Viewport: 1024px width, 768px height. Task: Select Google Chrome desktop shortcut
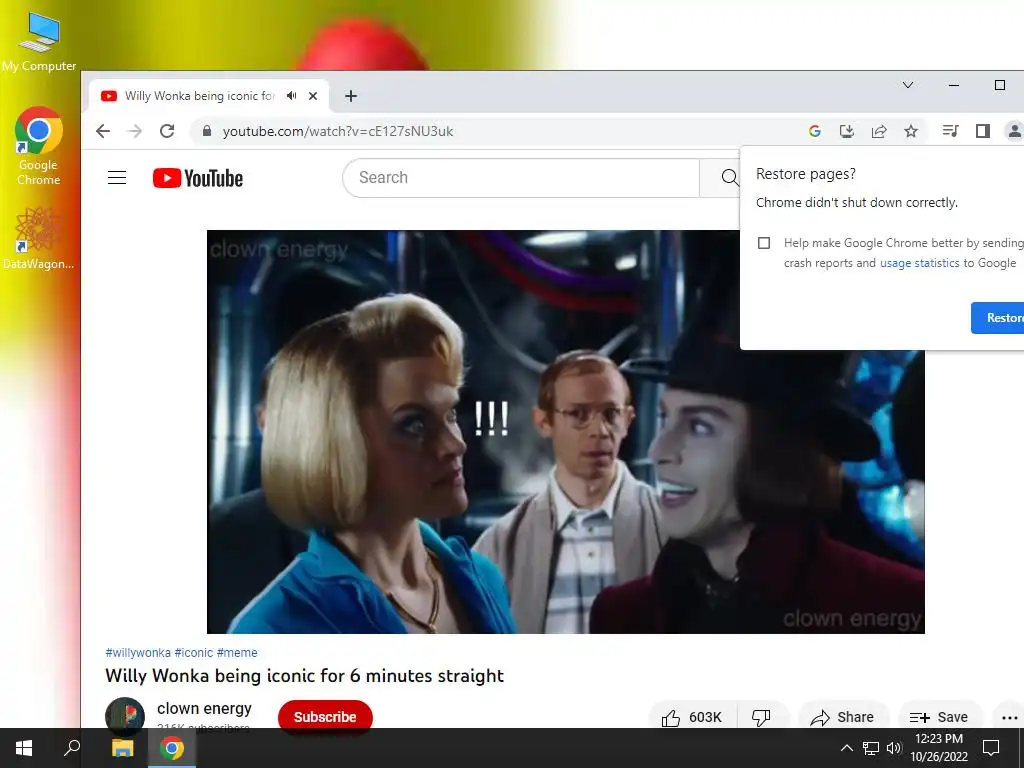click(39, 146)
